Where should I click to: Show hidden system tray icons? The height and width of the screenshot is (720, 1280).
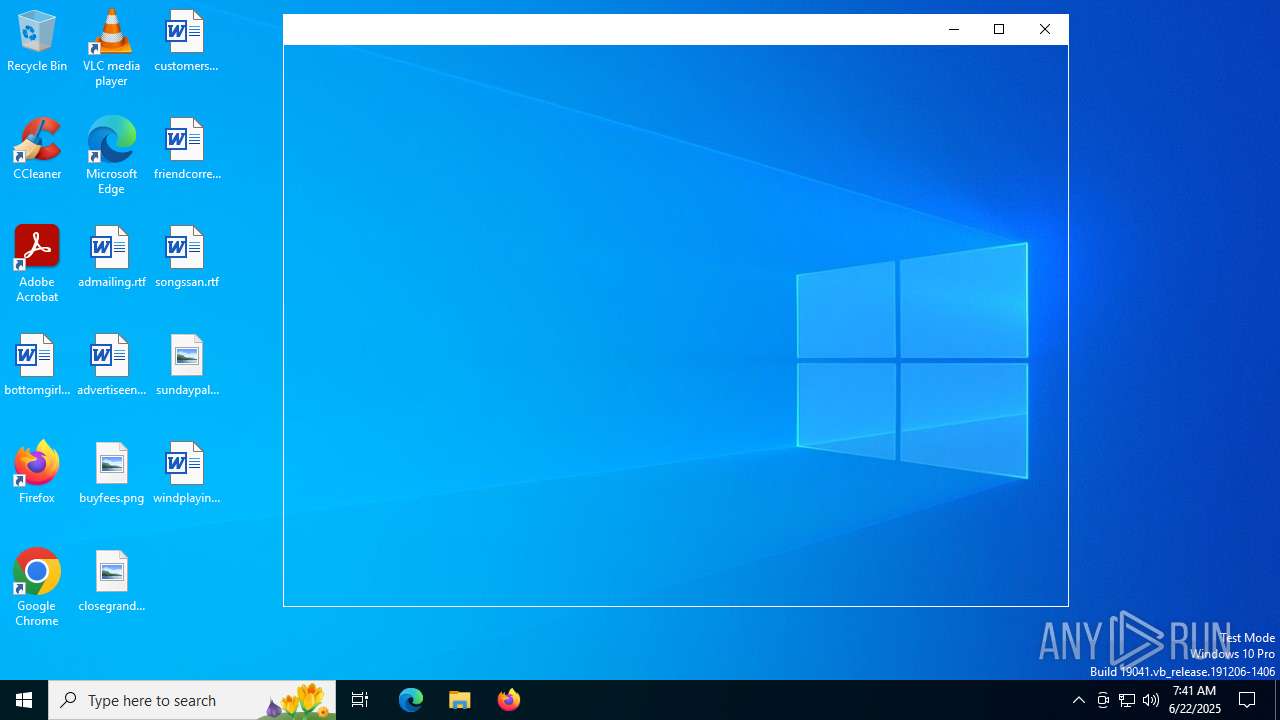[x=1078, y=700]
